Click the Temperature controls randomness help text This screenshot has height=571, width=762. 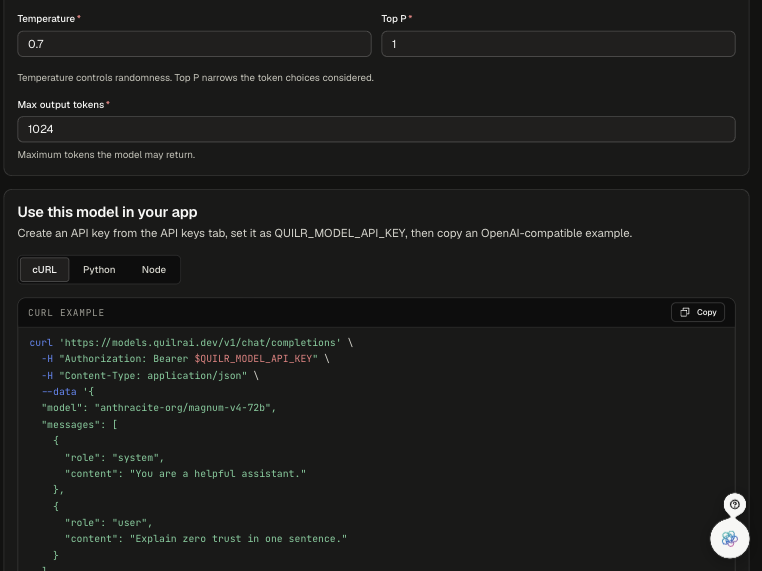195,78
